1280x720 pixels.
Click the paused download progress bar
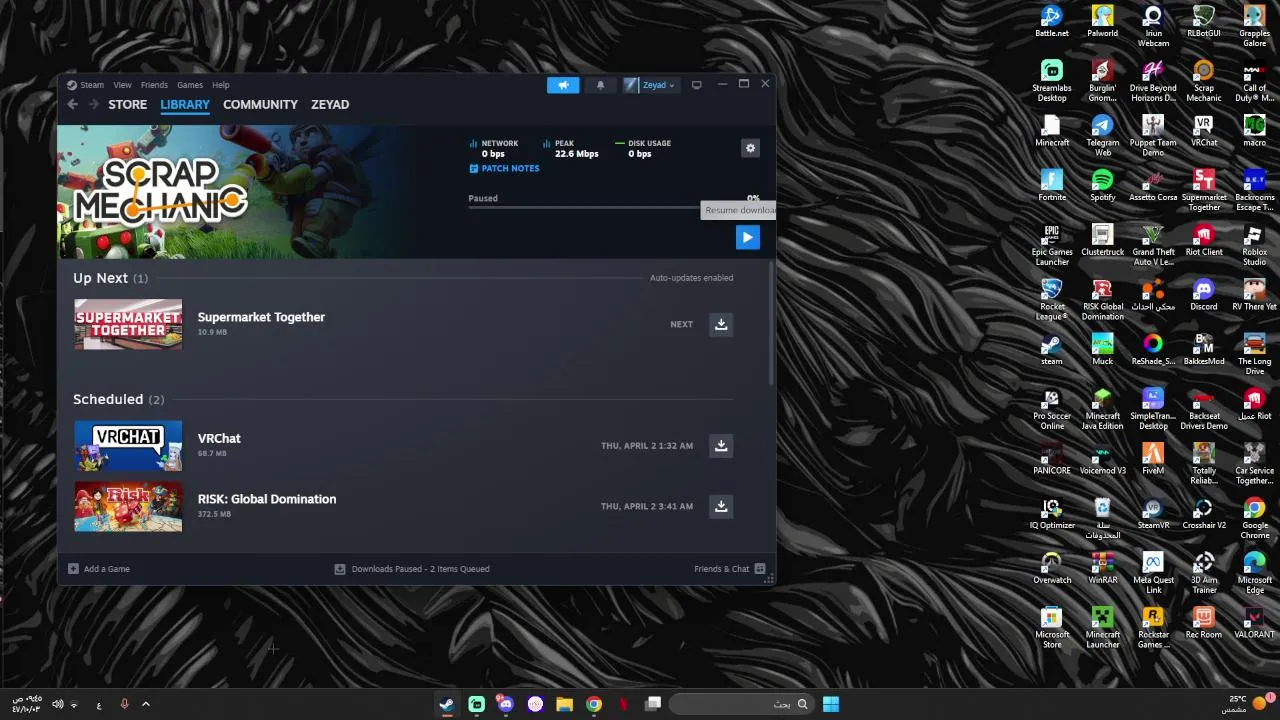(613, 208)
